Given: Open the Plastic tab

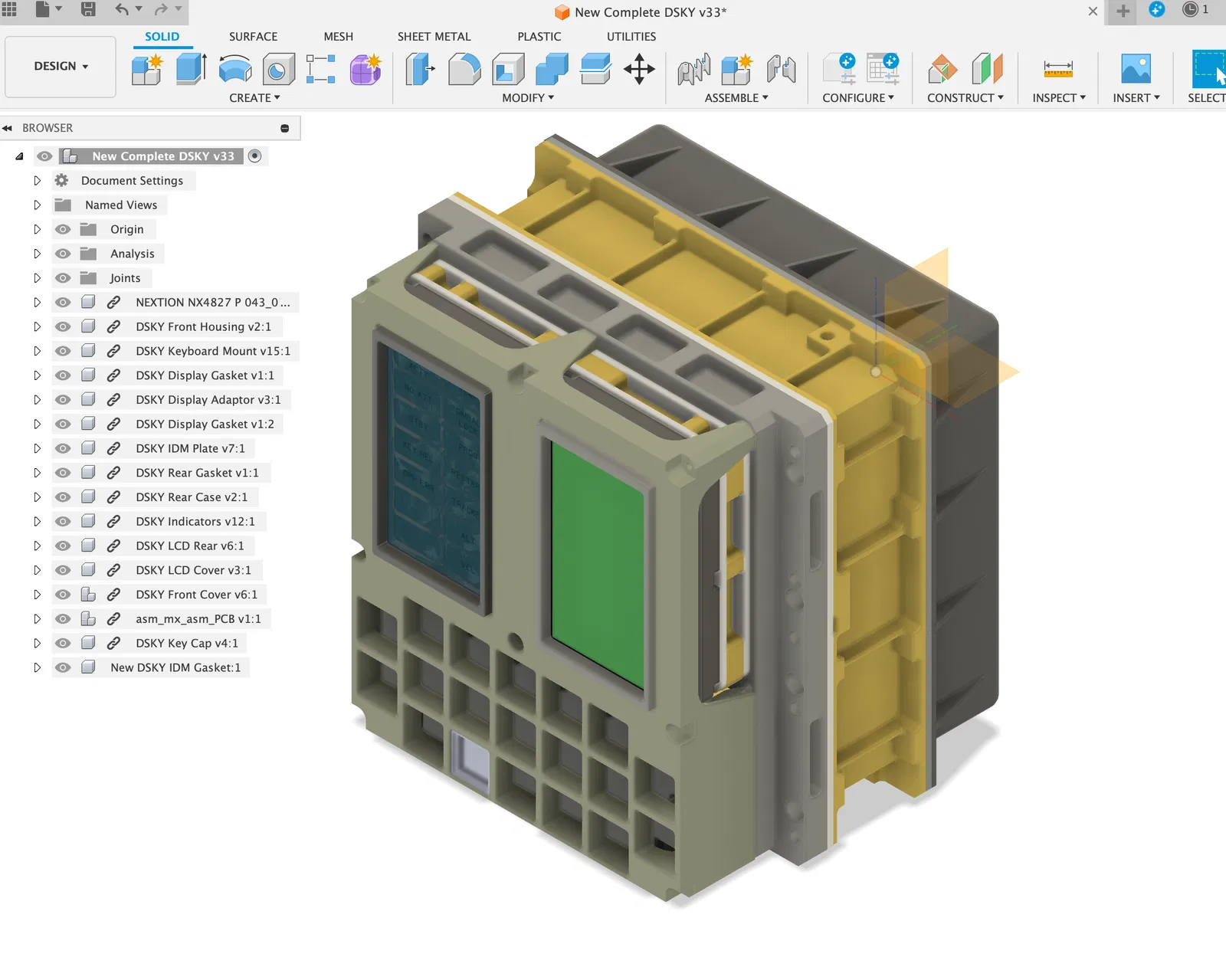Looking at the screenshot, I should (539, 37).
